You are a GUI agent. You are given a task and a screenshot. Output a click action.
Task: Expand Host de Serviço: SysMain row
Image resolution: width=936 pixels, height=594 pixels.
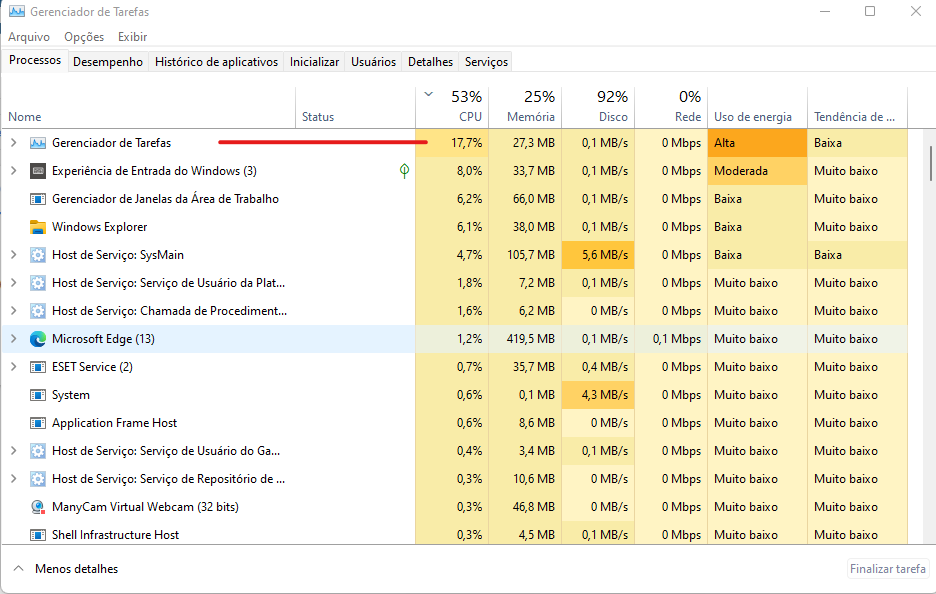(x=14, y=255)
